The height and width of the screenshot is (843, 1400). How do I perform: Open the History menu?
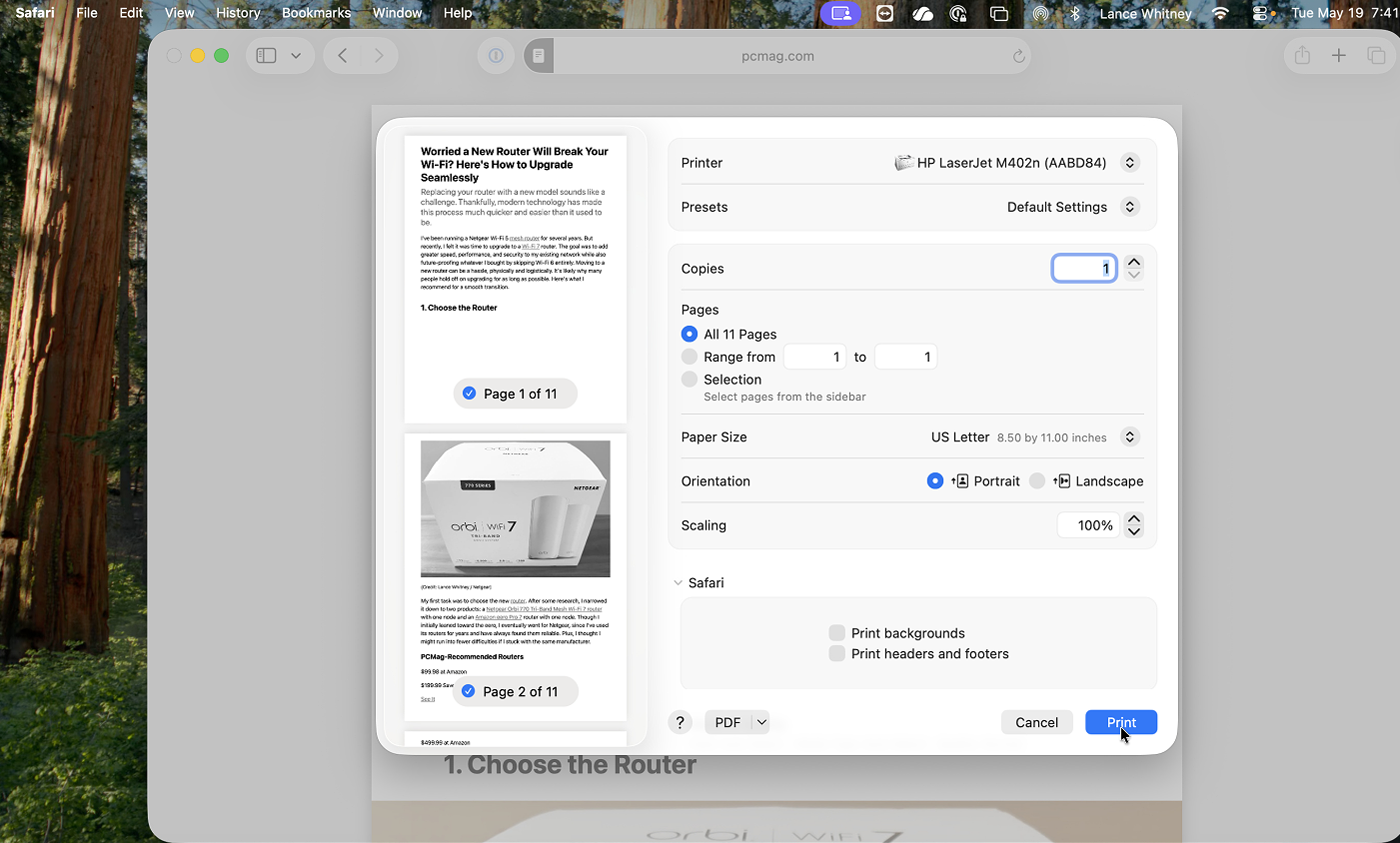238,13
